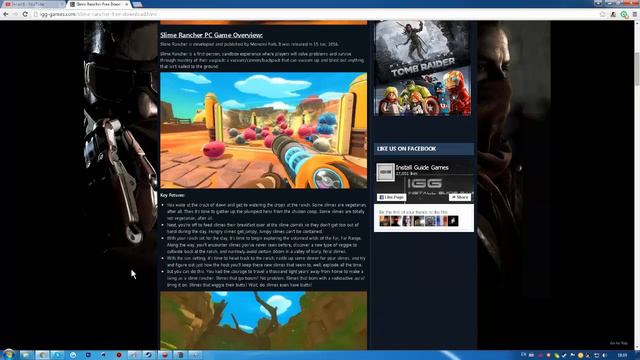640x360 pixels.
Task: Click the Key Features heading text
Action: coord(172,195)
